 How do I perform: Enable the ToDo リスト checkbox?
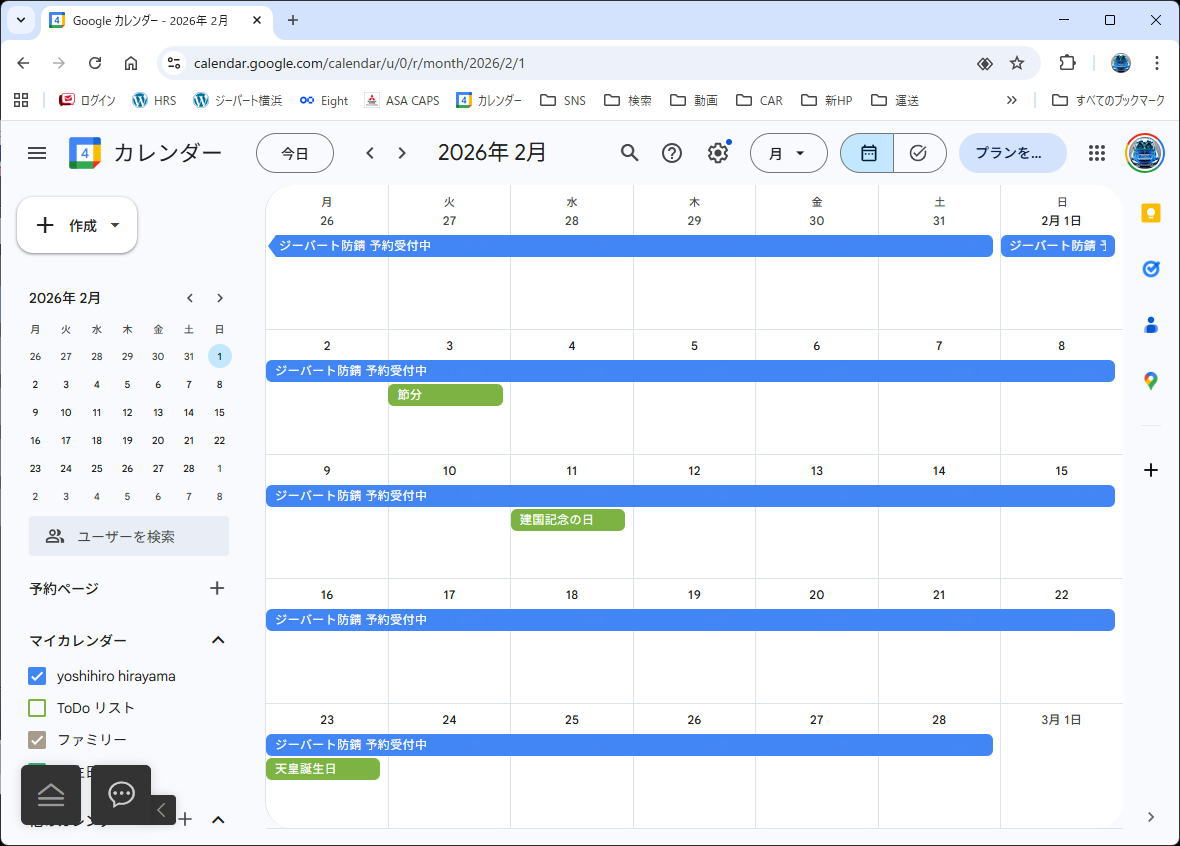pos(37,708)
